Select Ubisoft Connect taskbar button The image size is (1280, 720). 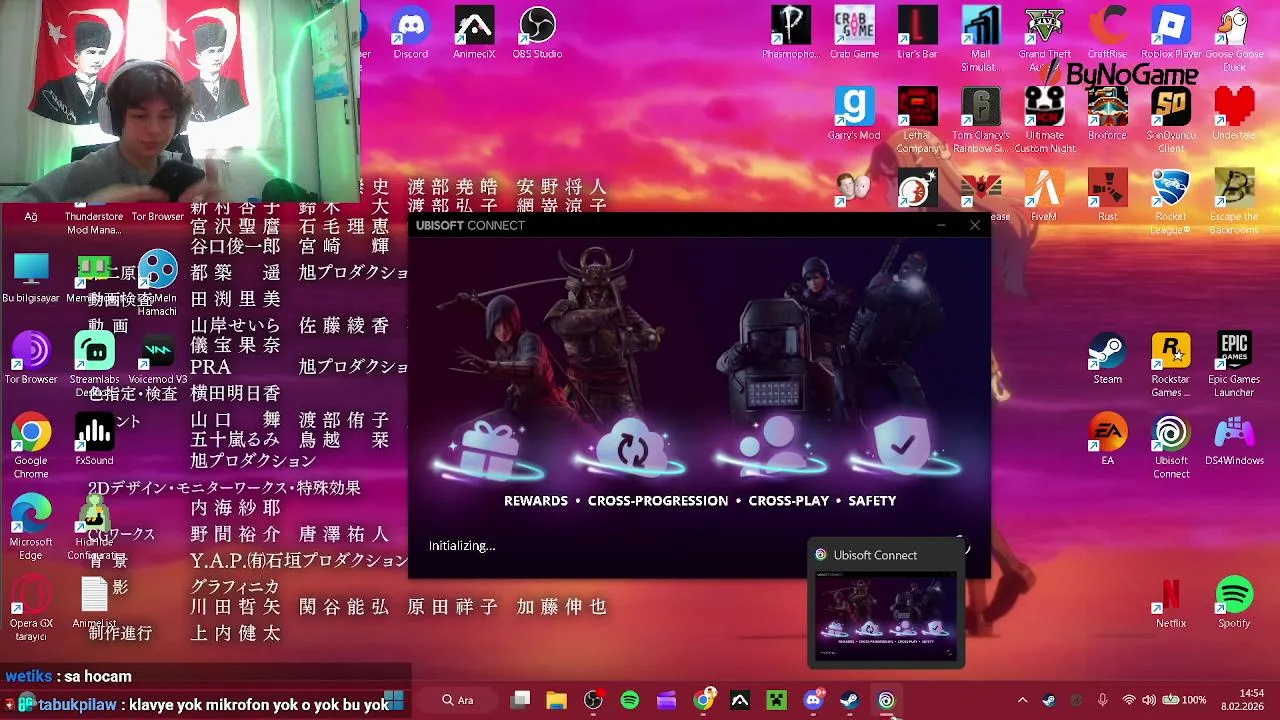point(886,701)
